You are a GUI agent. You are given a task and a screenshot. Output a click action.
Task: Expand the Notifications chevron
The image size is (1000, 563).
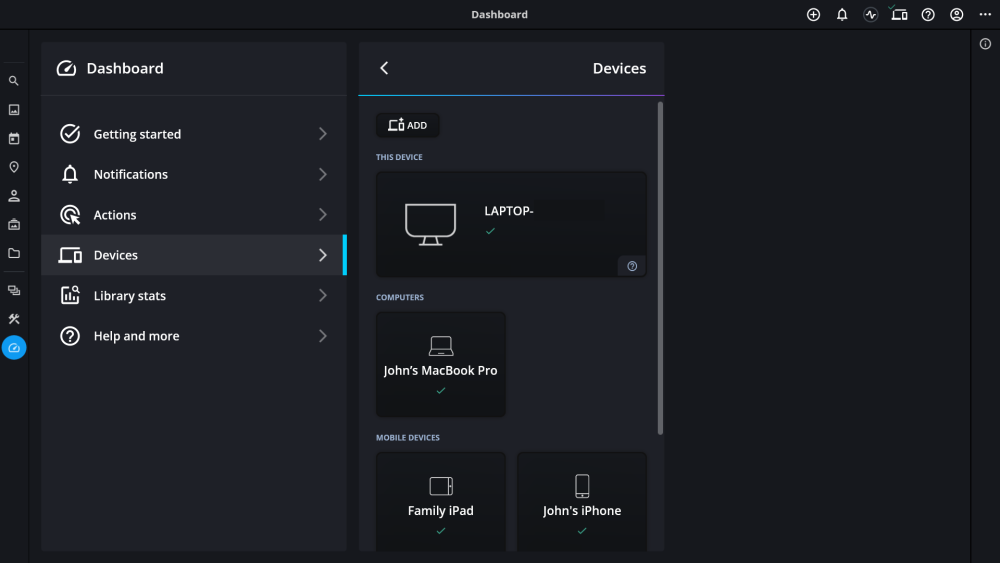tap(323, 175)
